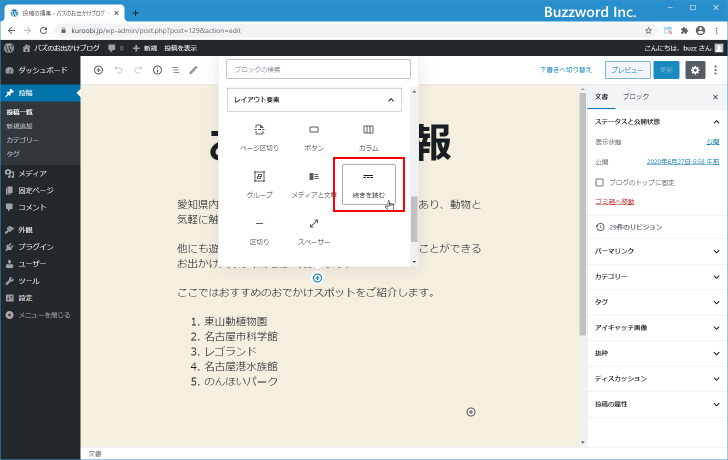Insert the メディアと文章 block
Image resolution: width=728 pixels, height=460 pixels.
pos(314,185)
